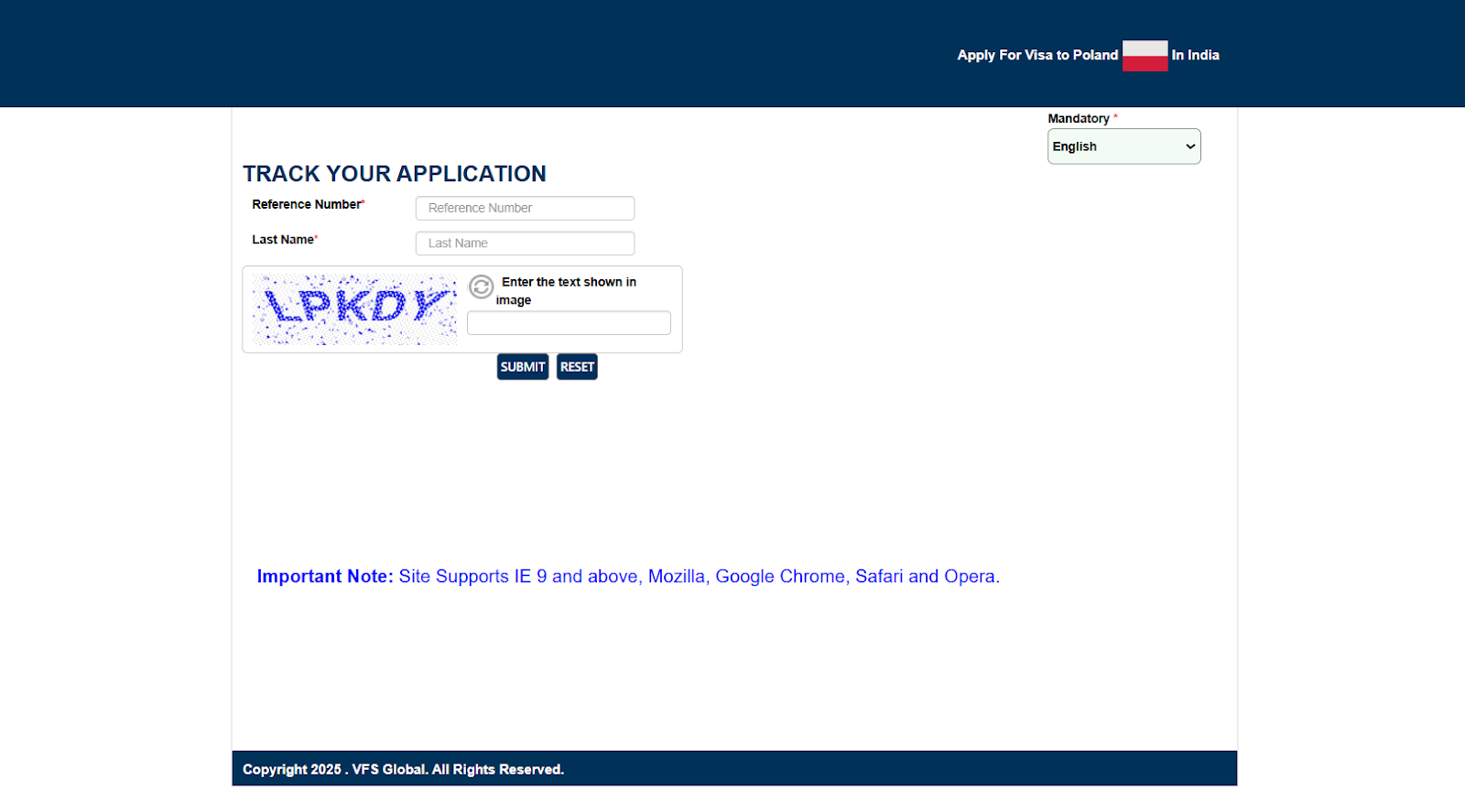This screenshot has width=1465, height=812.
Task: Click the Last Name label
Action: (283, 239)
